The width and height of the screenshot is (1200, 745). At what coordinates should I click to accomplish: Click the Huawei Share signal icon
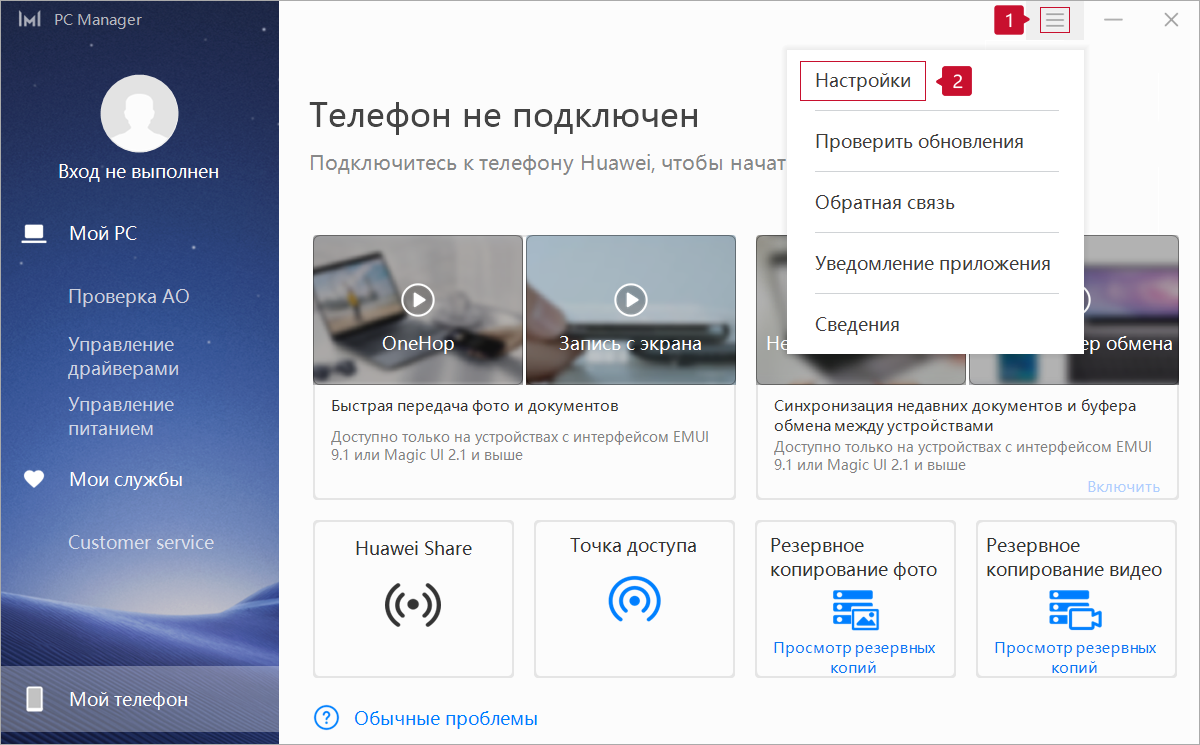pos(413,604)
